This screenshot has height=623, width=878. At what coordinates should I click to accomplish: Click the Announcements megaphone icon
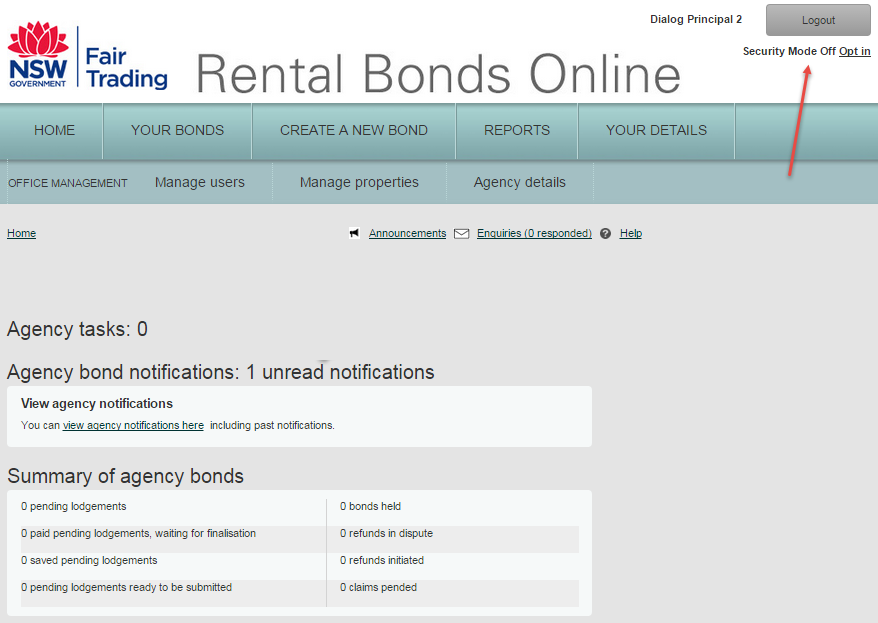click(x=354, y=233)
